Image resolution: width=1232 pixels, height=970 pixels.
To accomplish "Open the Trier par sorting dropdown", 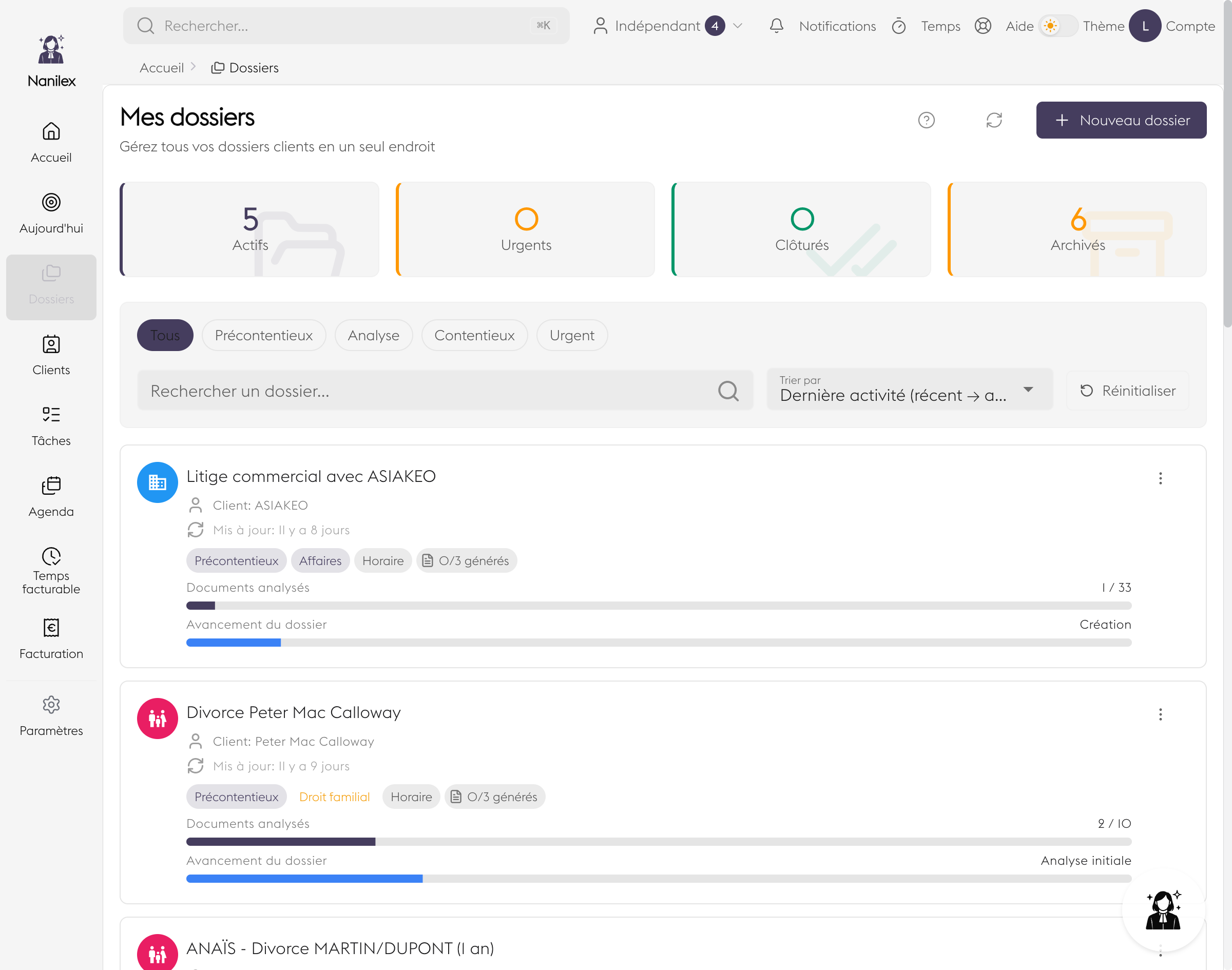I will [909, 390].
